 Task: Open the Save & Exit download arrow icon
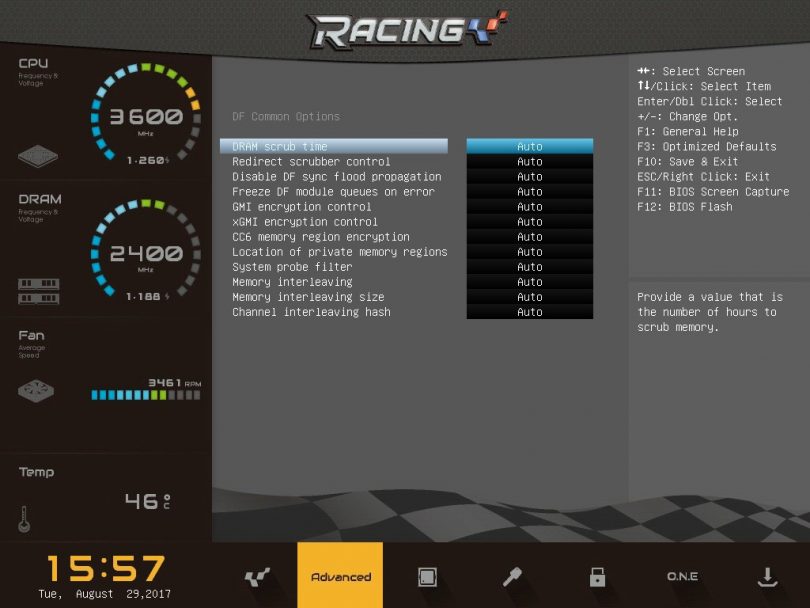tap(767, 577)
